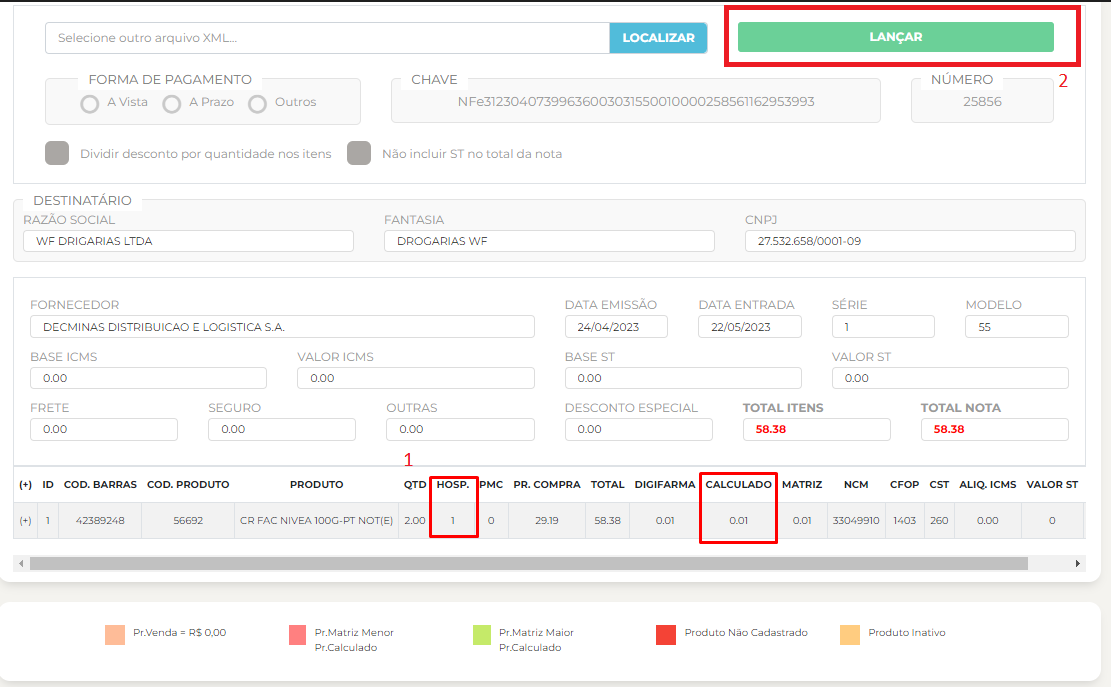Screen dimensions: 1111x687
Task: Click the Frete field
Action: click(x=103, y=429)
